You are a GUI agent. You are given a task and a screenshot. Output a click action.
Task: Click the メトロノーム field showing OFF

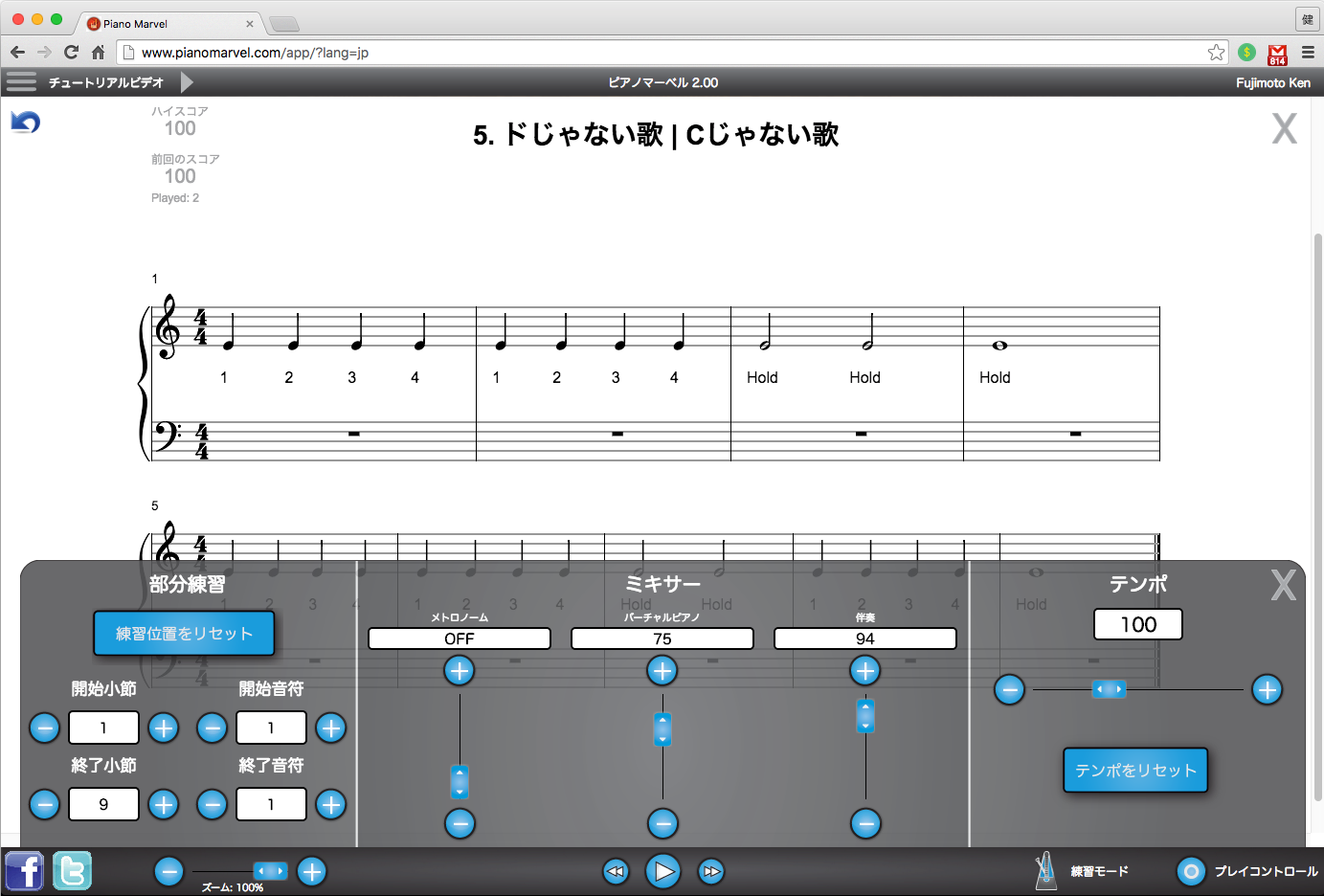tap(460, 638)
